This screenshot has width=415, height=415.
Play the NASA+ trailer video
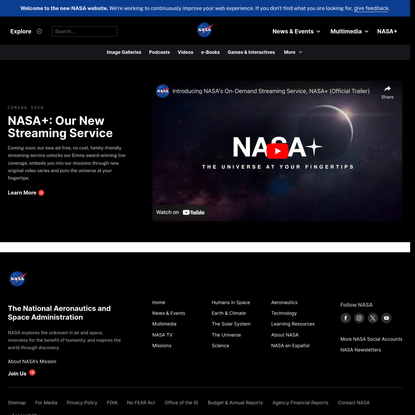pos(277,151)
